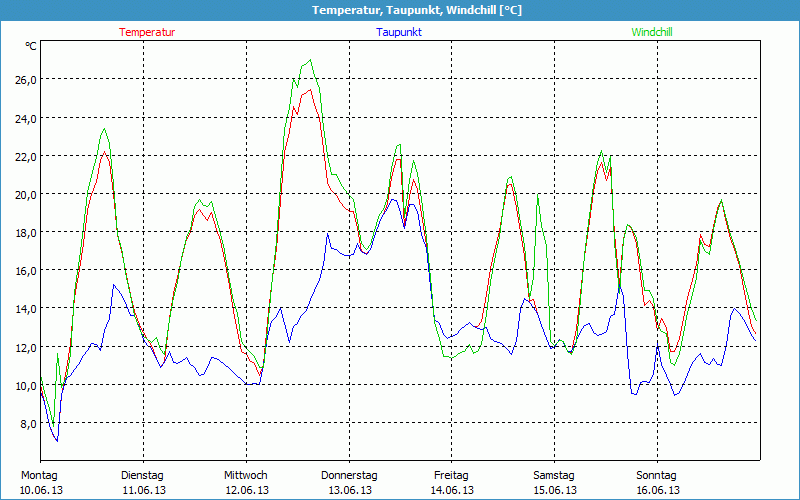This screenshot has width=800, height=500.
Task: Click the Donnerstag axis label
Action: click(349, 476)
